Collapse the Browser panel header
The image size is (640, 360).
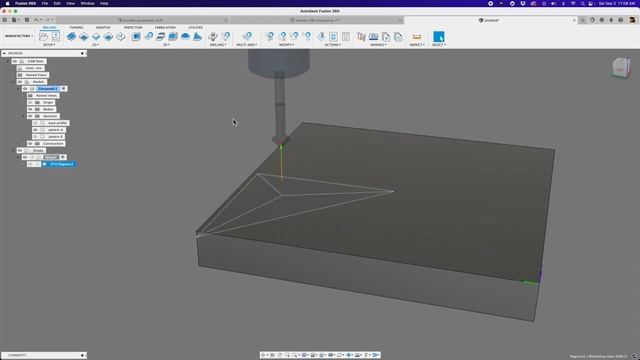[x=4, y=53]
